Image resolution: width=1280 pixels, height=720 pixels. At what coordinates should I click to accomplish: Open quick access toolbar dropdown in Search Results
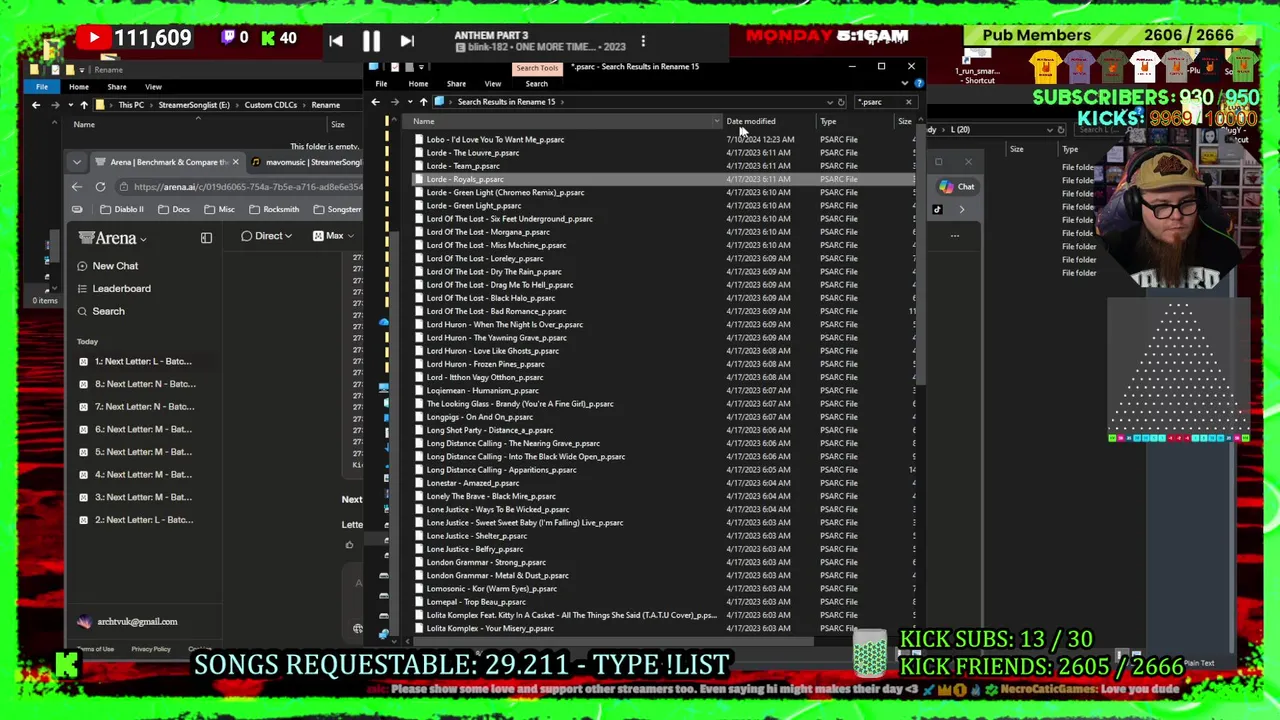point(421,67)
